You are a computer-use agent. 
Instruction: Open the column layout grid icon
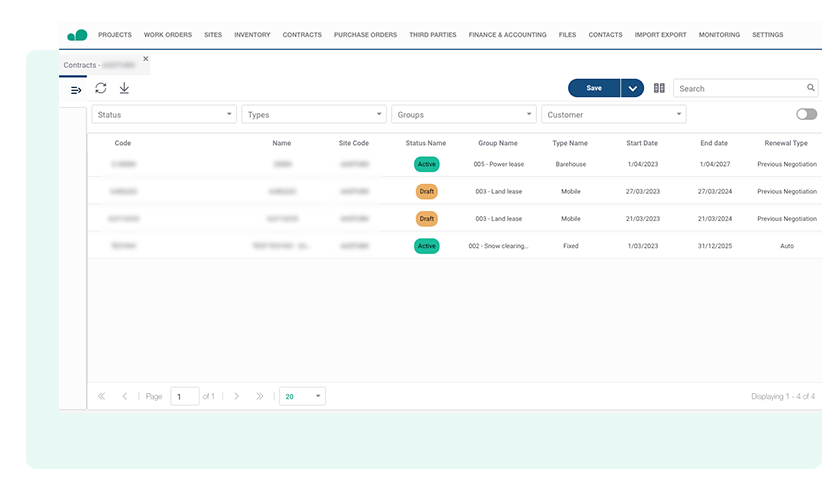(659, 88)
